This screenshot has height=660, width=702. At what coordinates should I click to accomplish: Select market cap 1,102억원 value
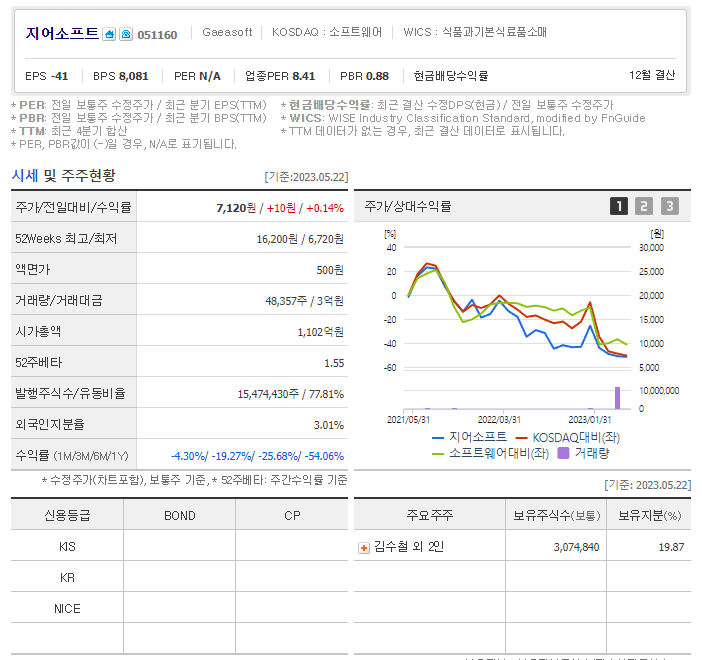321,332
